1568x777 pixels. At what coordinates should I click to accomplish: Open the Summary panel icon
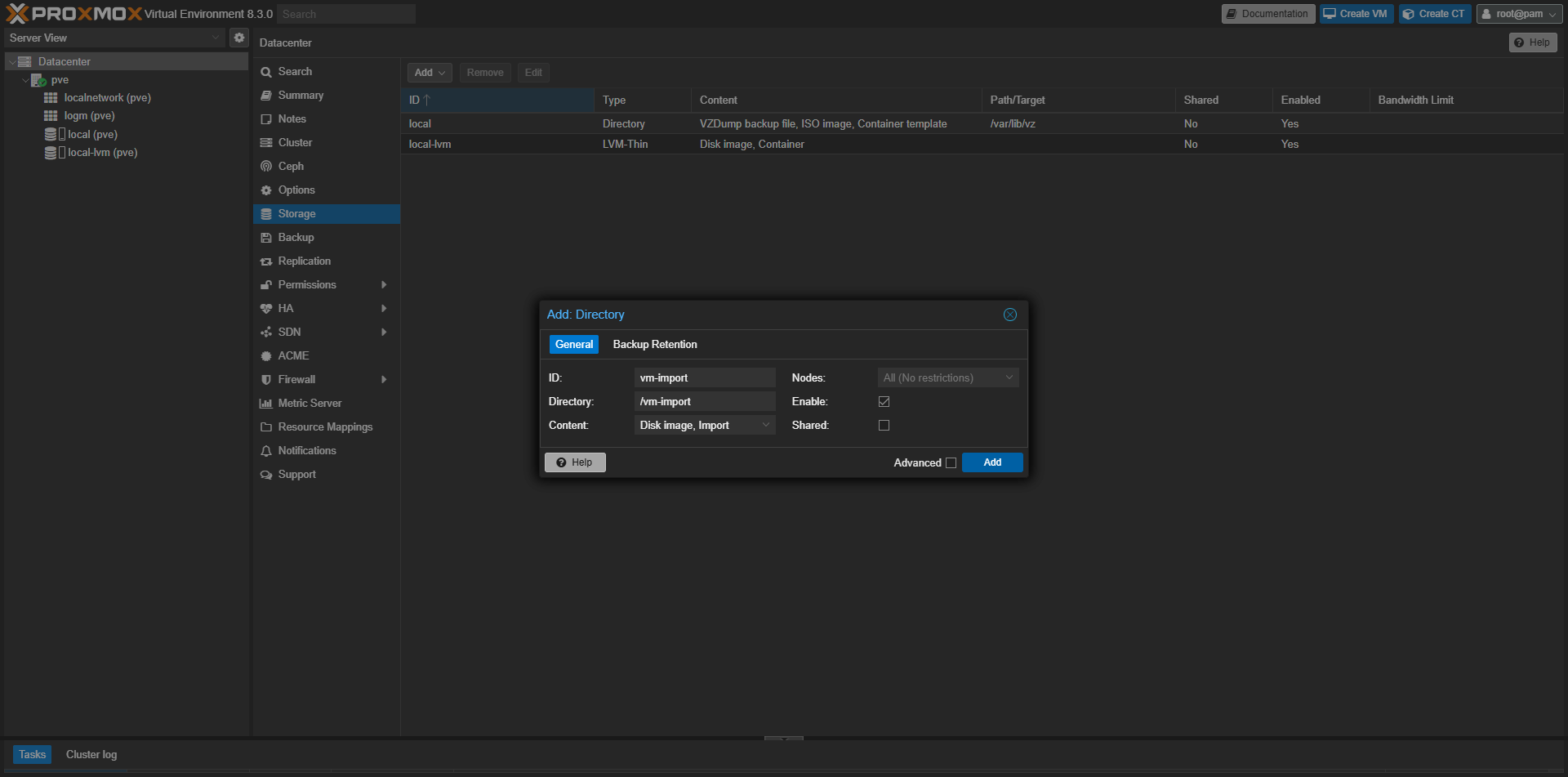pyautogui.click(x=267, y=96)
